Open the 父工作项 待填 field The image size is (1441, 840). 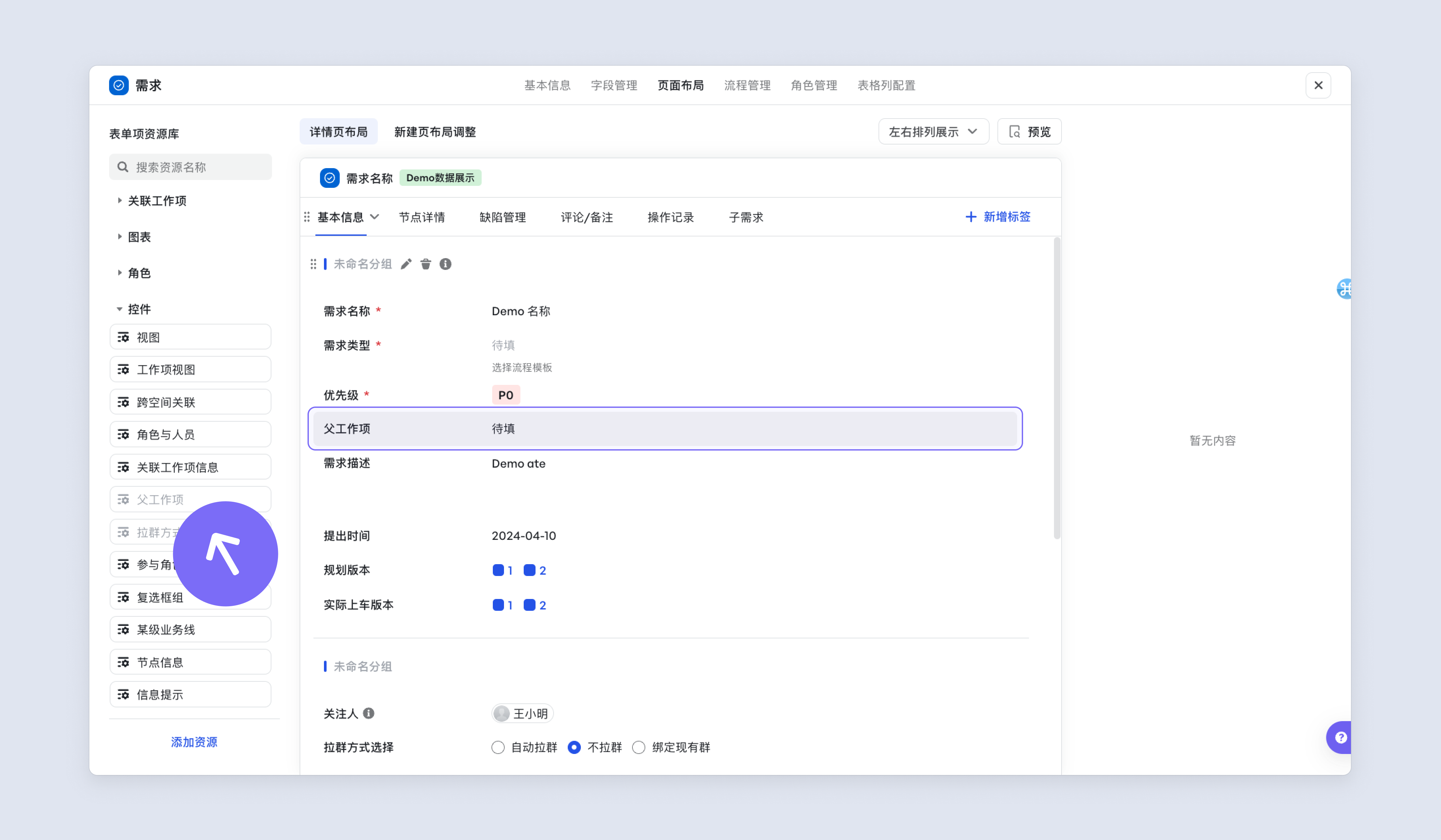click(x=503, y=429)
